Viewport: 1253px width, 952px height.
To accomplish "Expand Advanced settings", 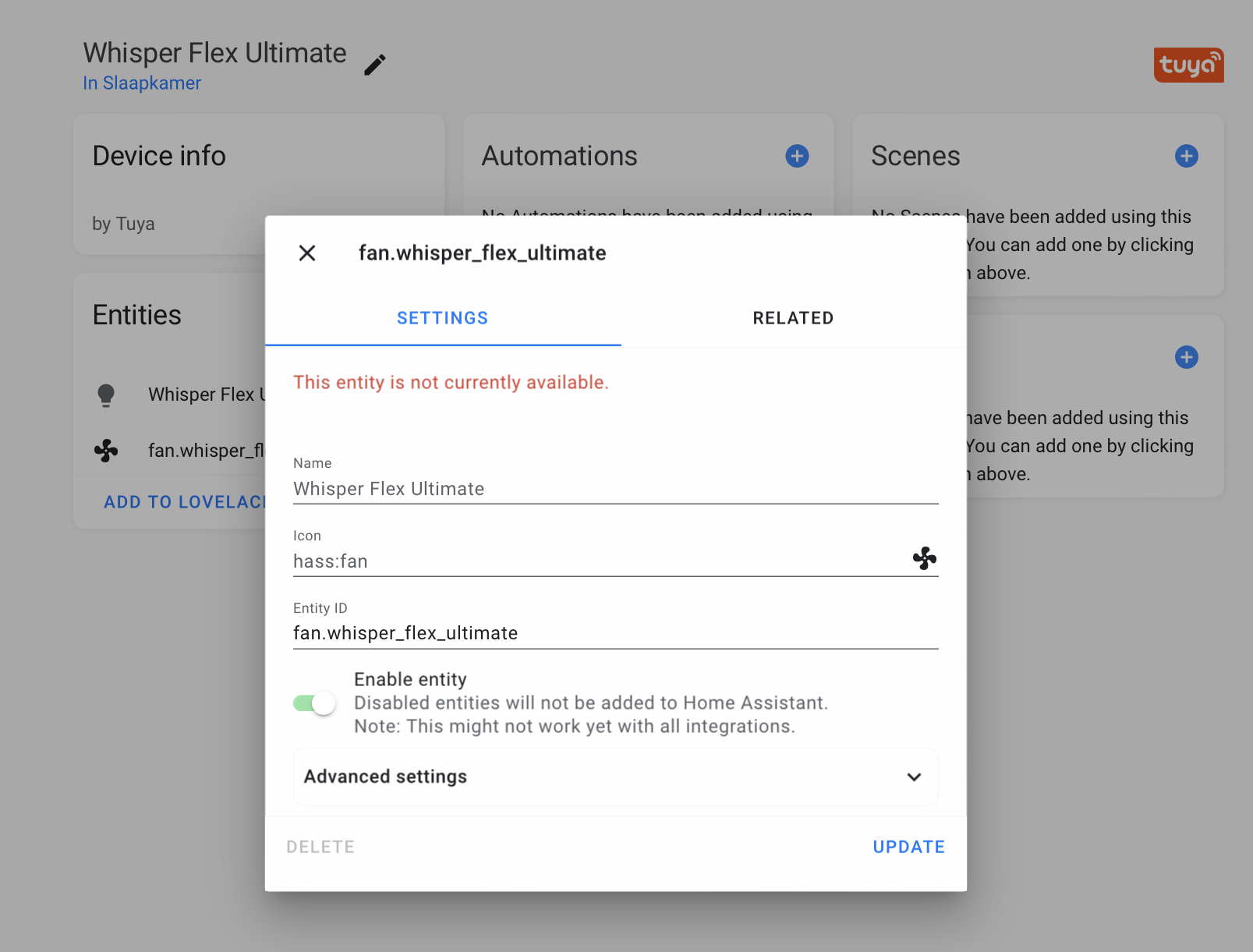I will (x=615, y=777).
